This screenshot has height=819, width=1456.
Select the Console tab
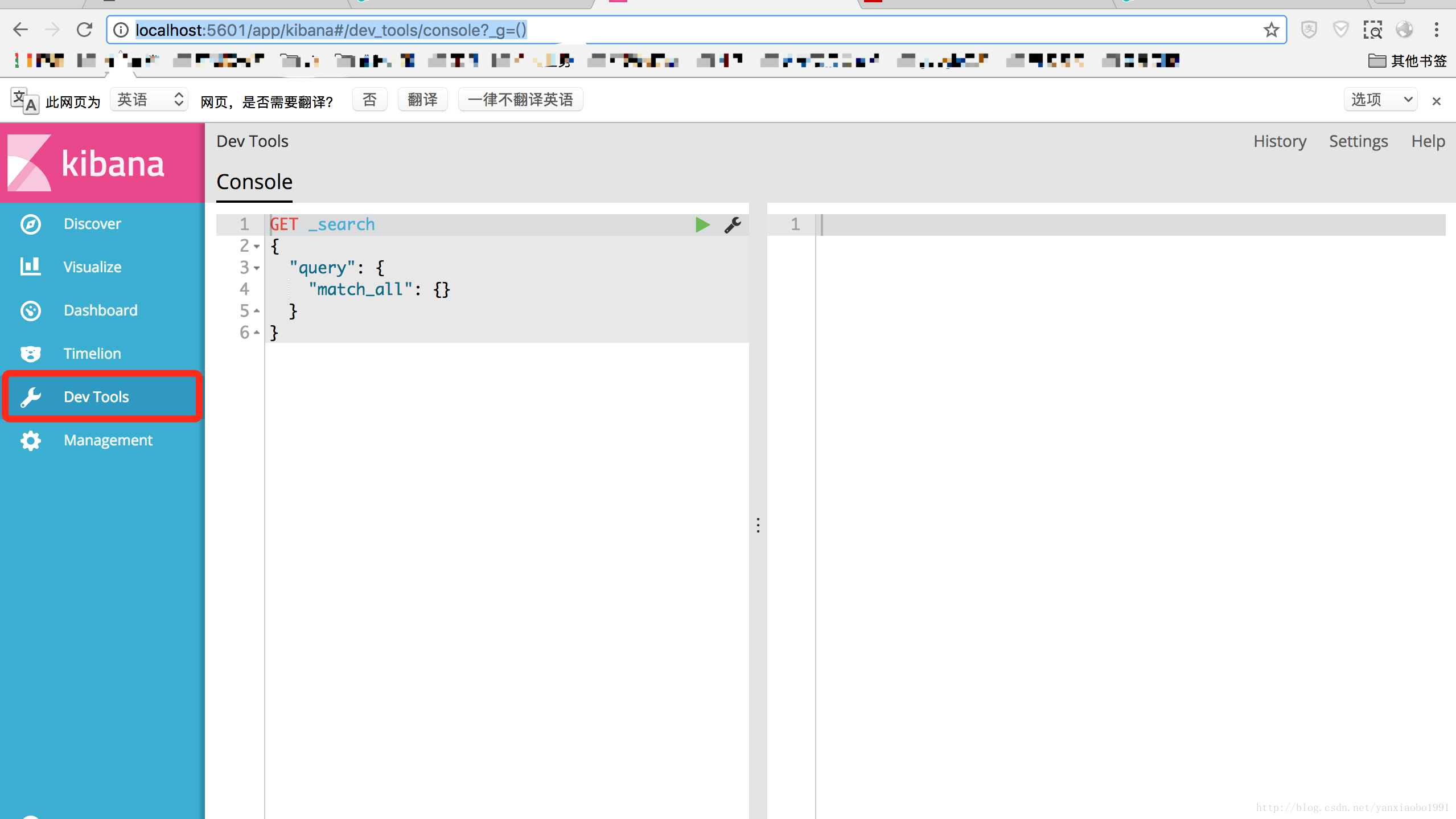(x=254, y=182)
